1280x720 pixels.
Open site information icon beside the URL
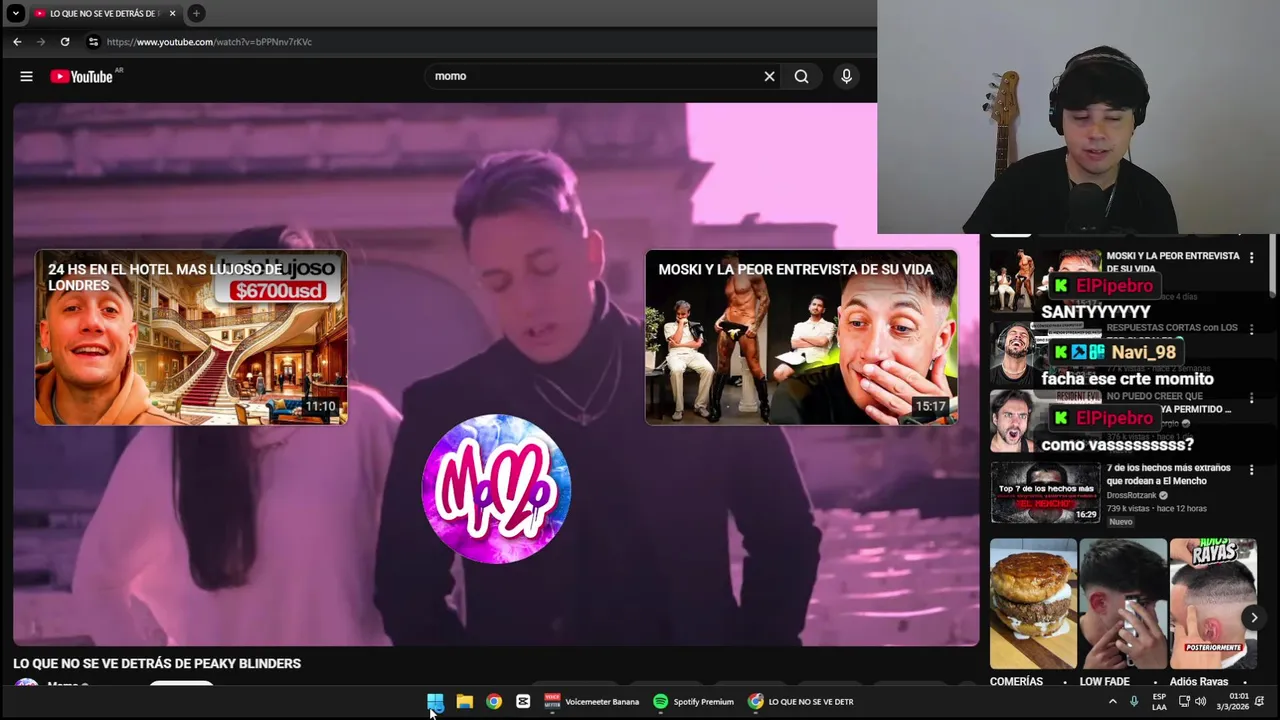[x=93, y=42]
